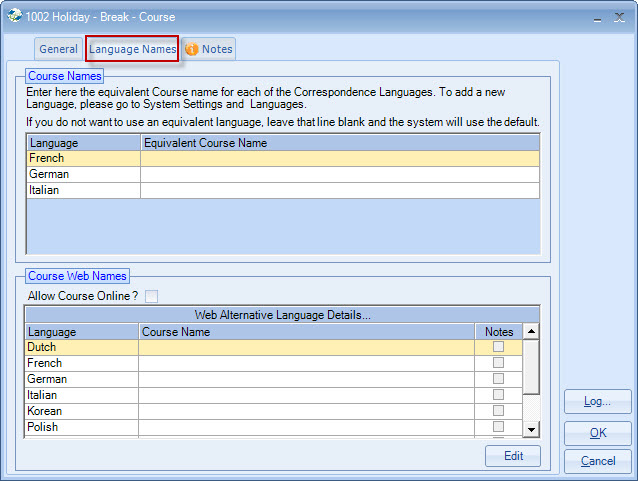This screenshot has height=481, width=638.
Task: Click the Cancel button
Action: [597, 461]
